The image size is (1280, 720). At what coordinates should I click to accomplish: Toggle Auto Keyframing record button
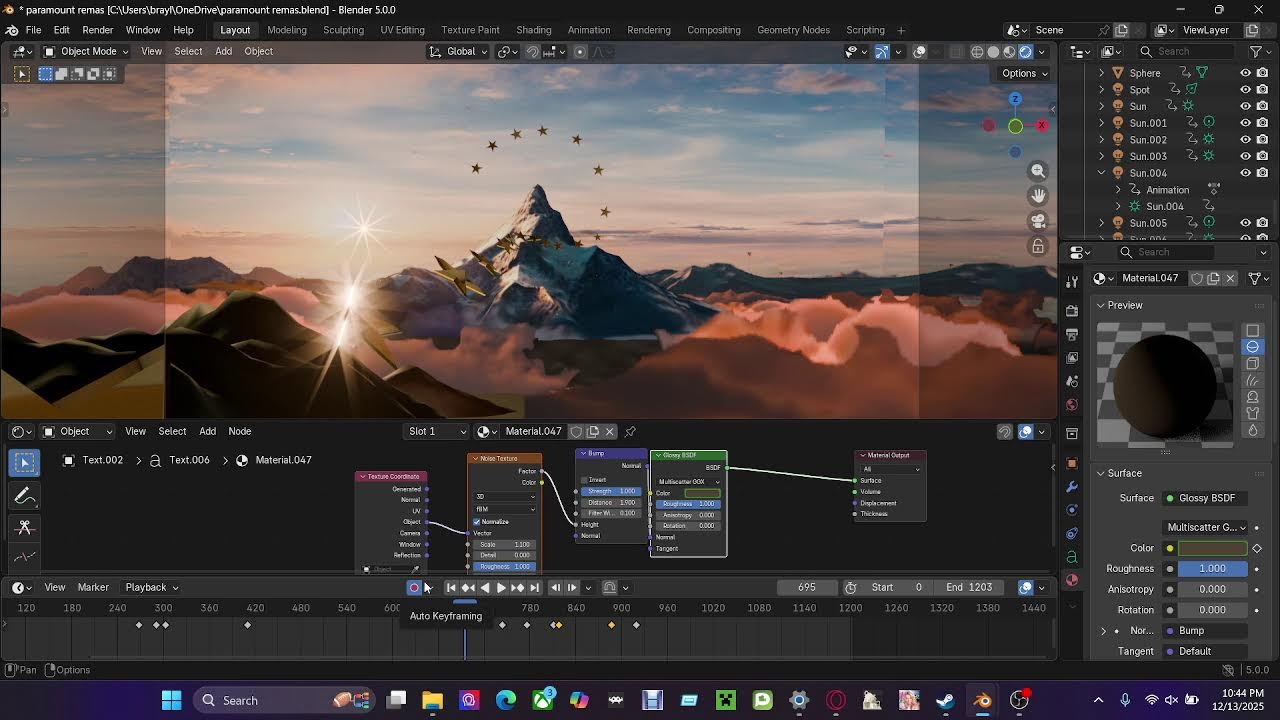[414, 588]
